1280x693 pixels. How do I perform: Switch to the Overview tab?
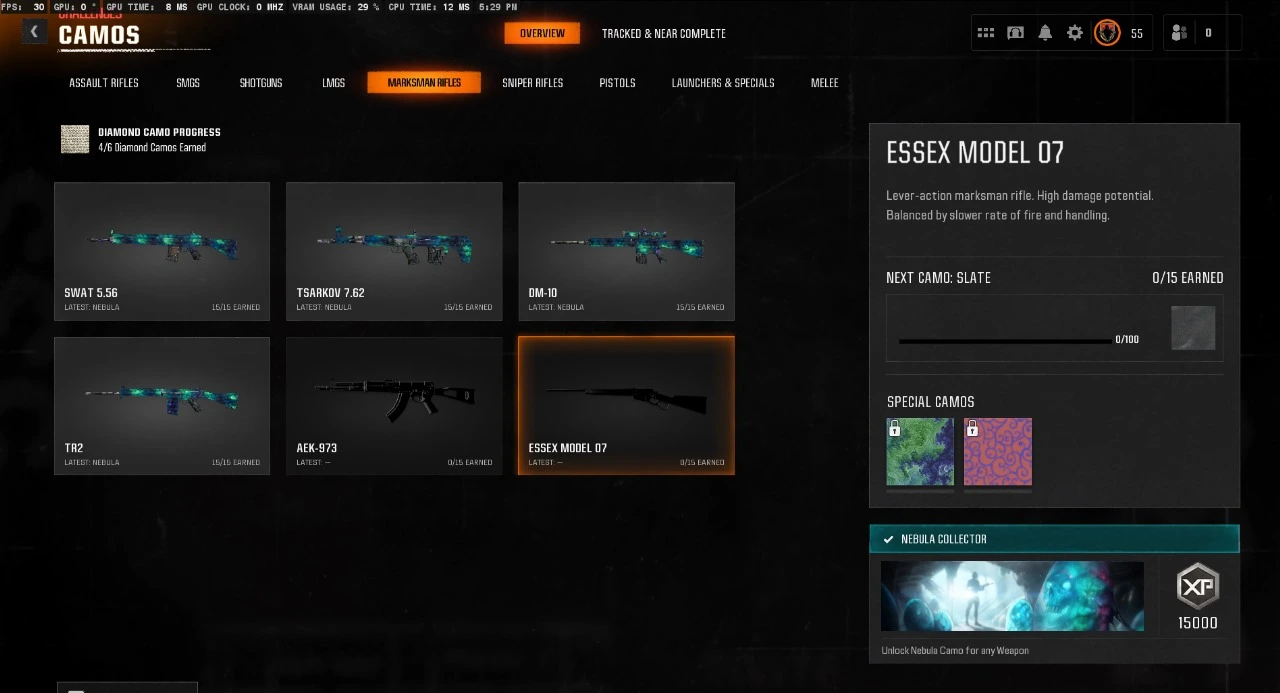click(542, 33)
